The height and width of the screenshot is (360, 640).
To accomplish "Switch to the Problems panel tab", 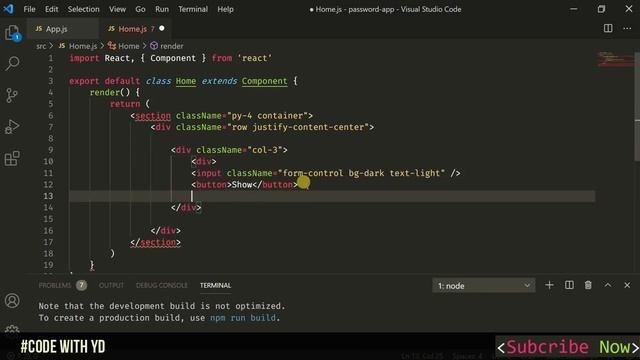I will pyautogui.click(x=55, y=285).
